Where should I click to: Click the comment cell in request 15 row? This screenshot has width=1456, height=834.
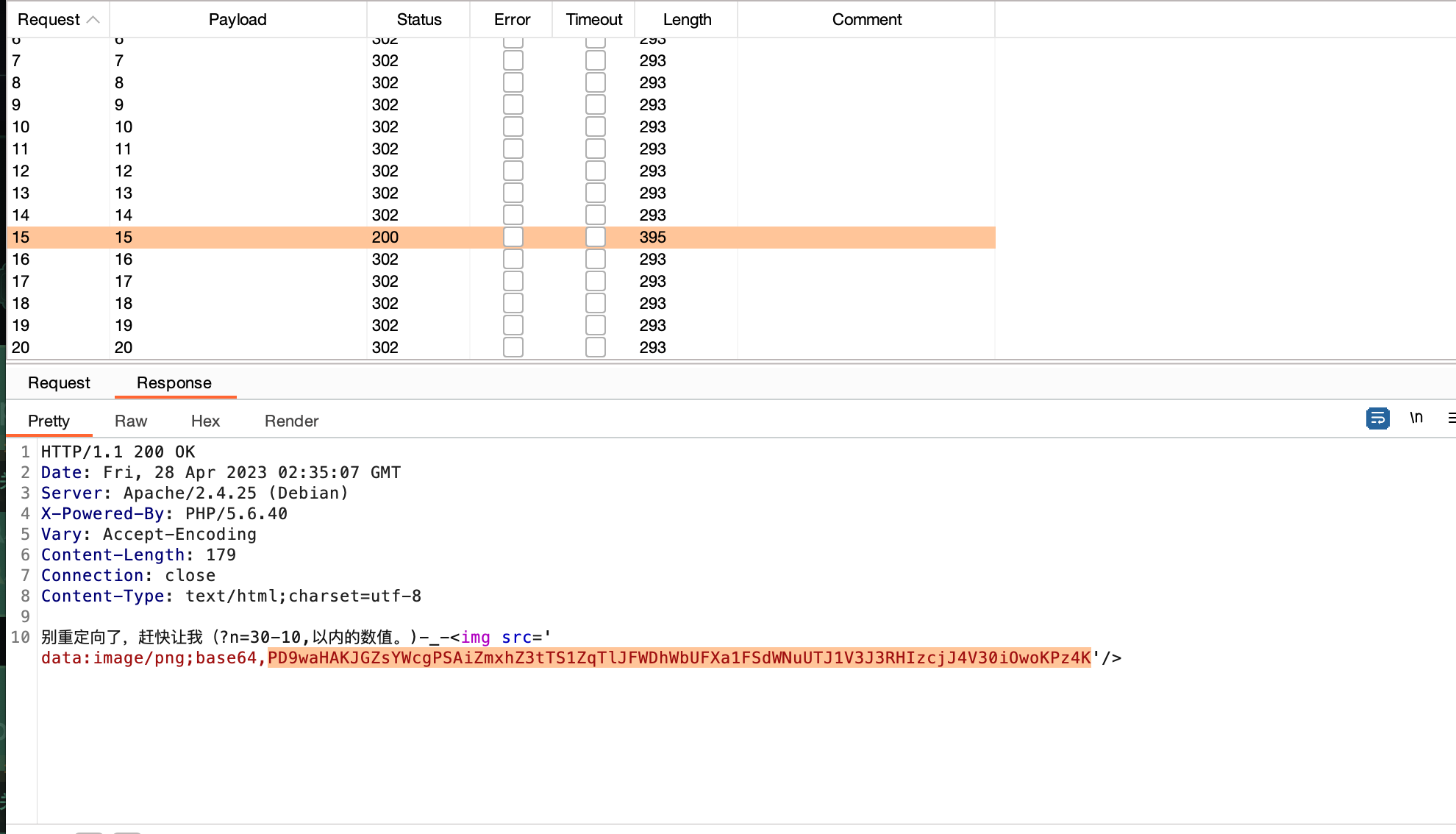(x=866, y=237)
